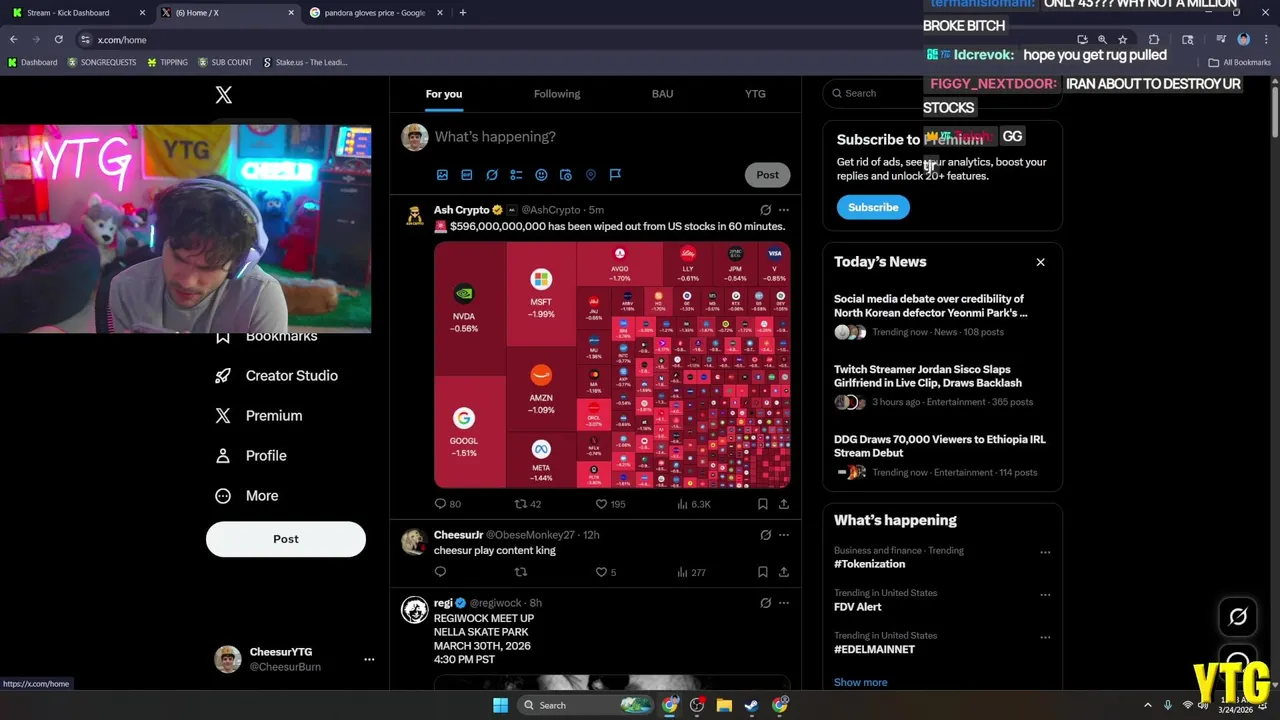Click Grok icon on Ash Crypto post

[765, 210]
